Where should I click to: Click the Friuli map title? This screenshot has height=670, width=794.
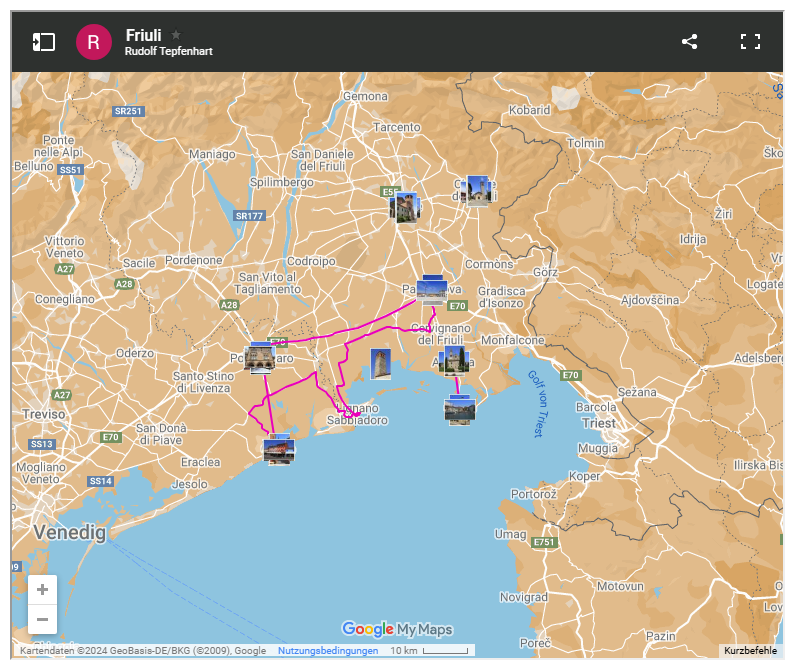(x=143, y=34)
